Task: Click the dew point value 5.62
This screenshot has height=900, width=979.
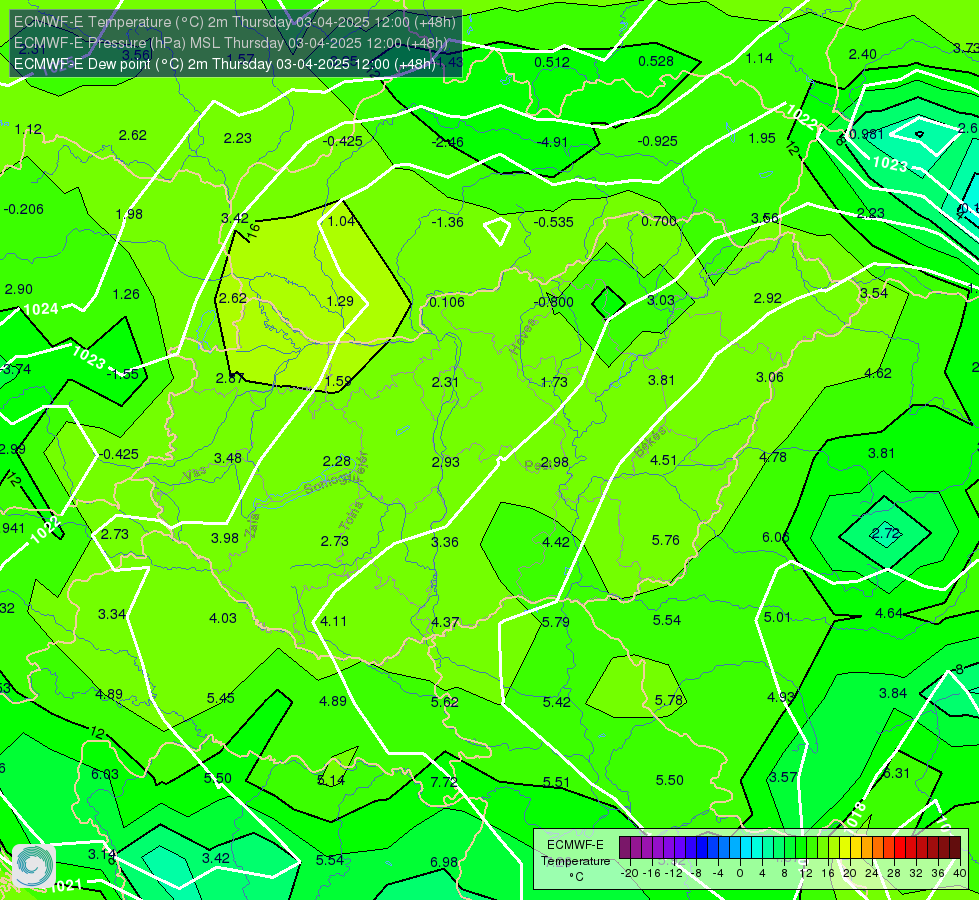Action: point(445,702)
